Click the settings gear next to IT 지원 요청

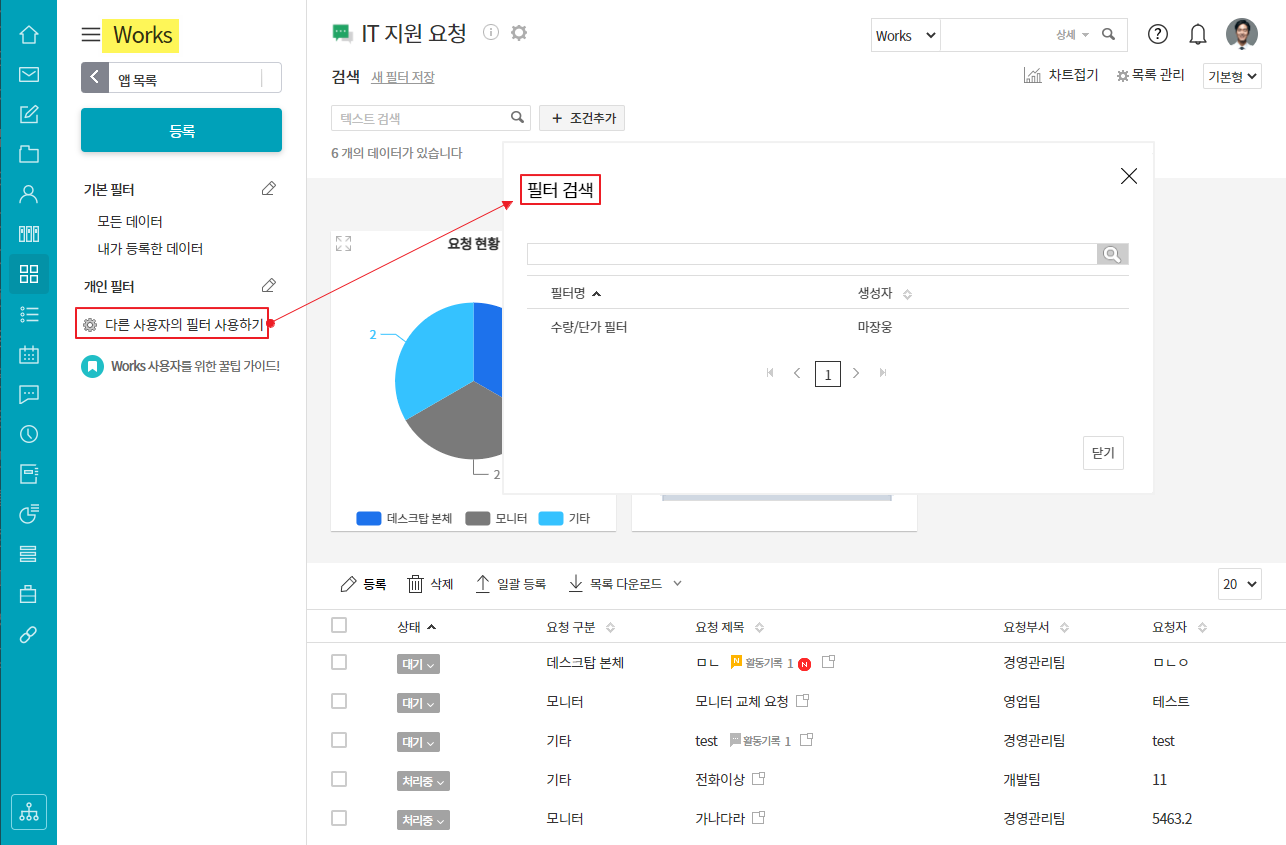[x=518, y=33]
